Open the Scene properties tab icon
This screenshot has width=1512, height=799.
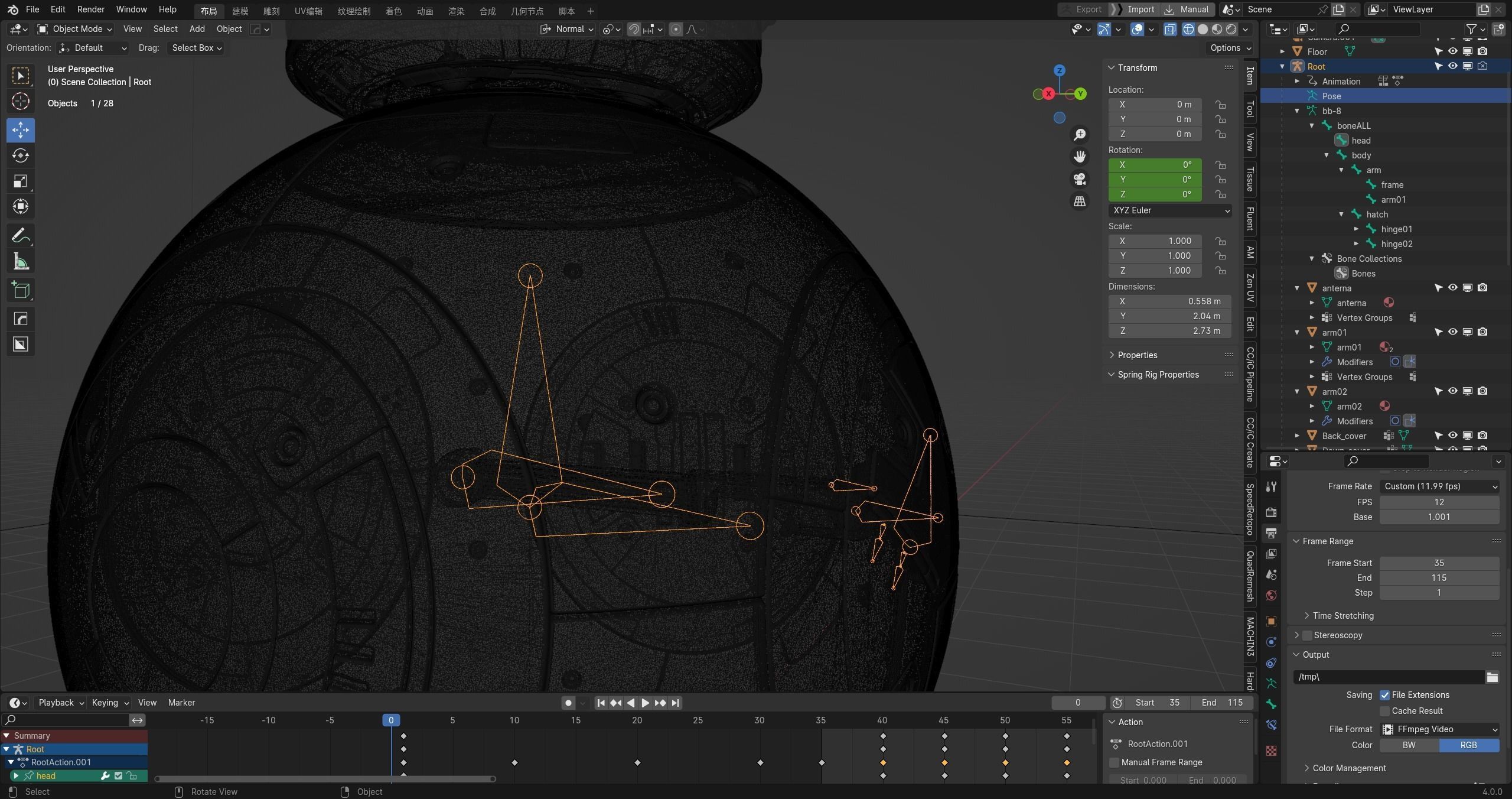coord(1272,574)
